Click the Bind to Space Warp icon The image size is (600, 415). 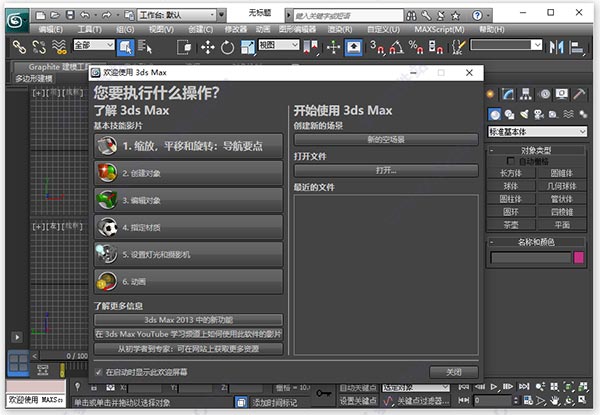(59, 47)
